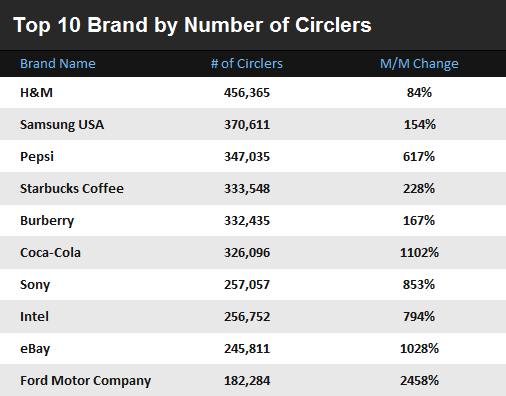This screenshot has height=396, width=506.
Task: Click the M/M Change column header
Action: 419,64
